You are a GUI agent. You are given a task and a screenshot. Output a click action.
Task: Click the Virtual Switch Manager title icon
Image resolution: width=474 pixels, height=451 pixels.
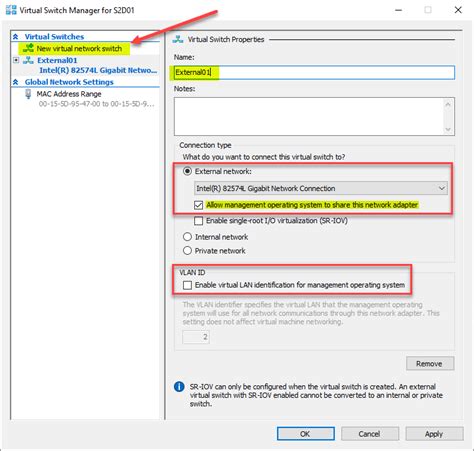11,10
